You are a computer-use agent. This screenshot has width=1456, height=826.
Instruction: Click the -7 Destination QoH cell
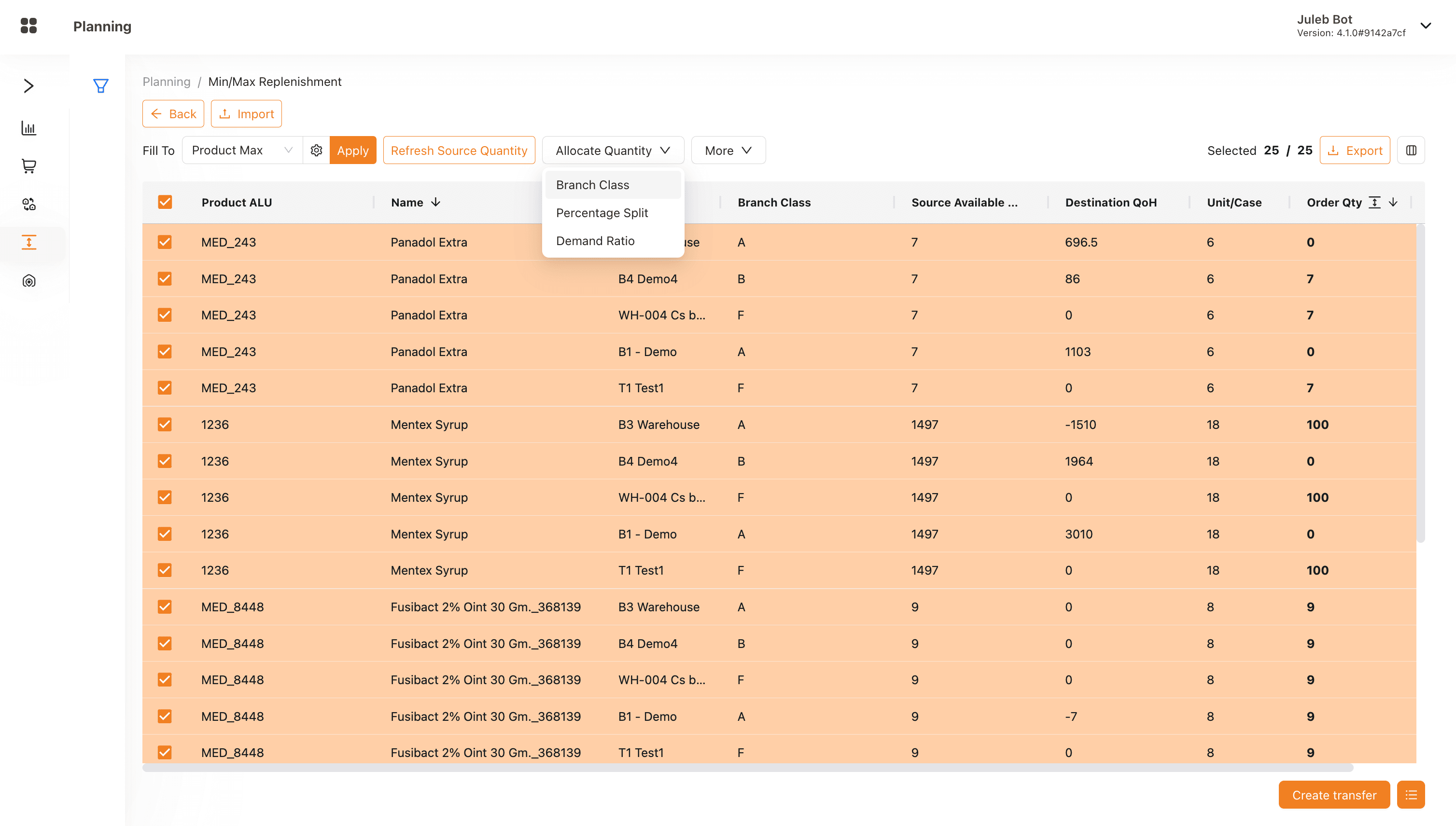pos(1071,716)
